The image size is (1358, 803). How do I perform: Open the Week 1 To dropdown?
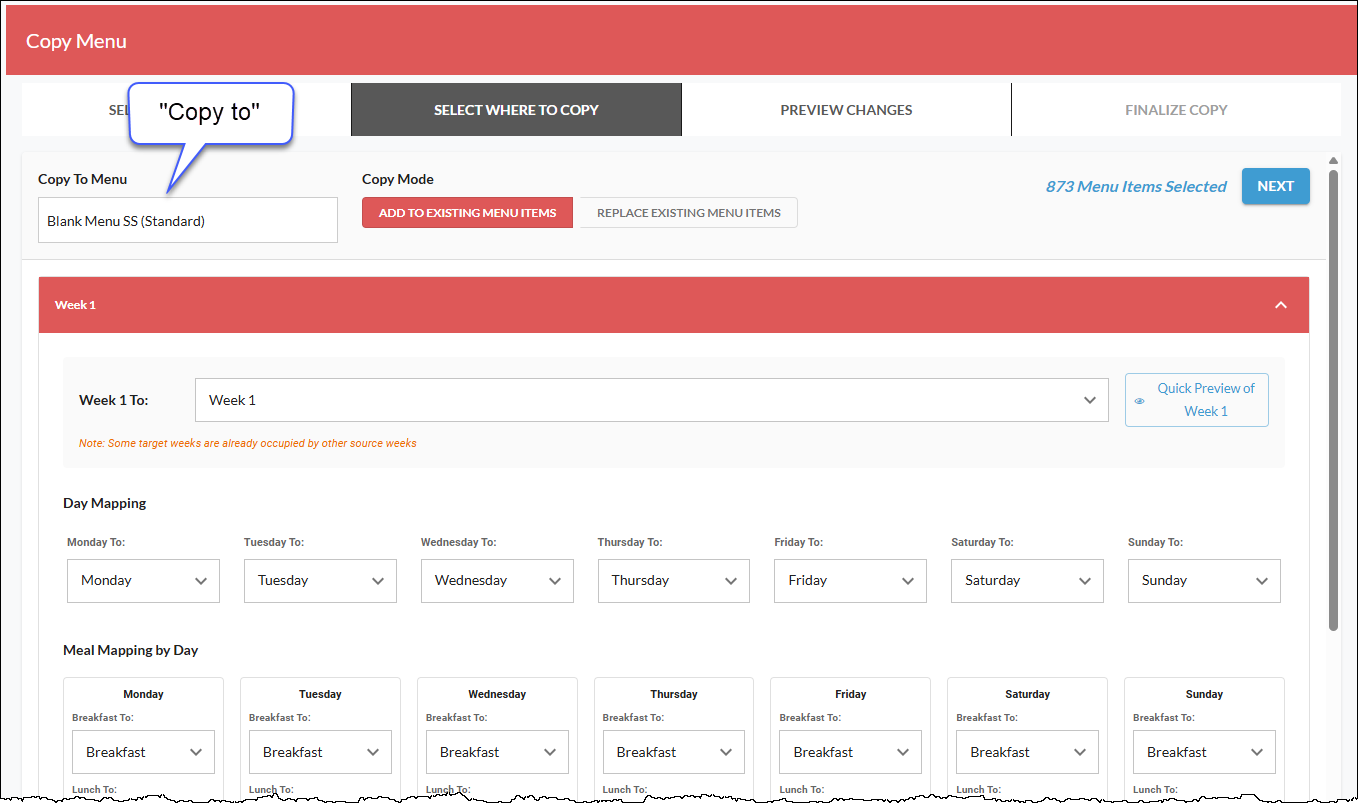(x=1089, y=399)
